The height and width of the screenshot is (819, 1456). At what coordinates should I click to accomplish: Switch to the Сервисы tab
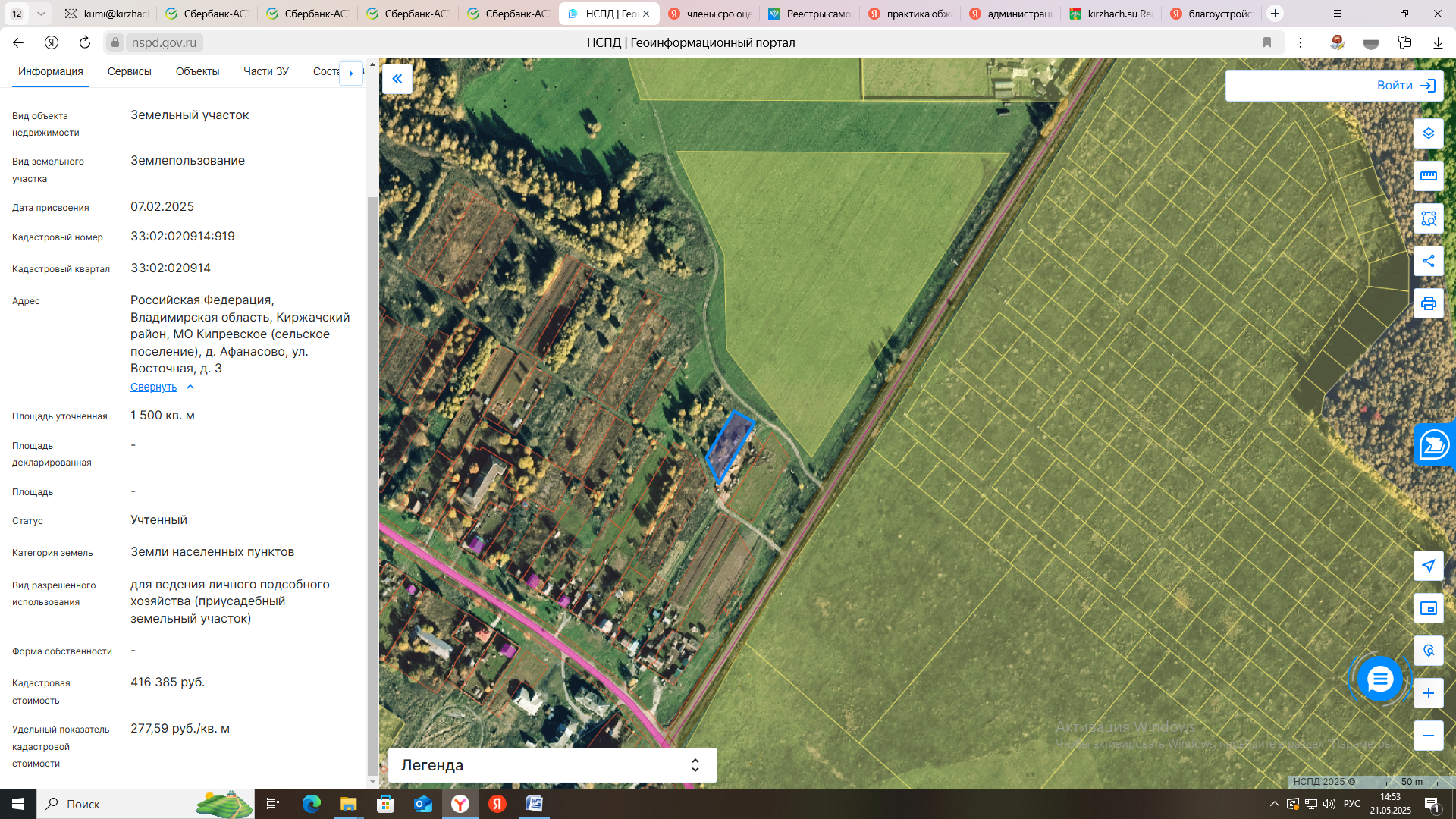[x=129, y=71]
